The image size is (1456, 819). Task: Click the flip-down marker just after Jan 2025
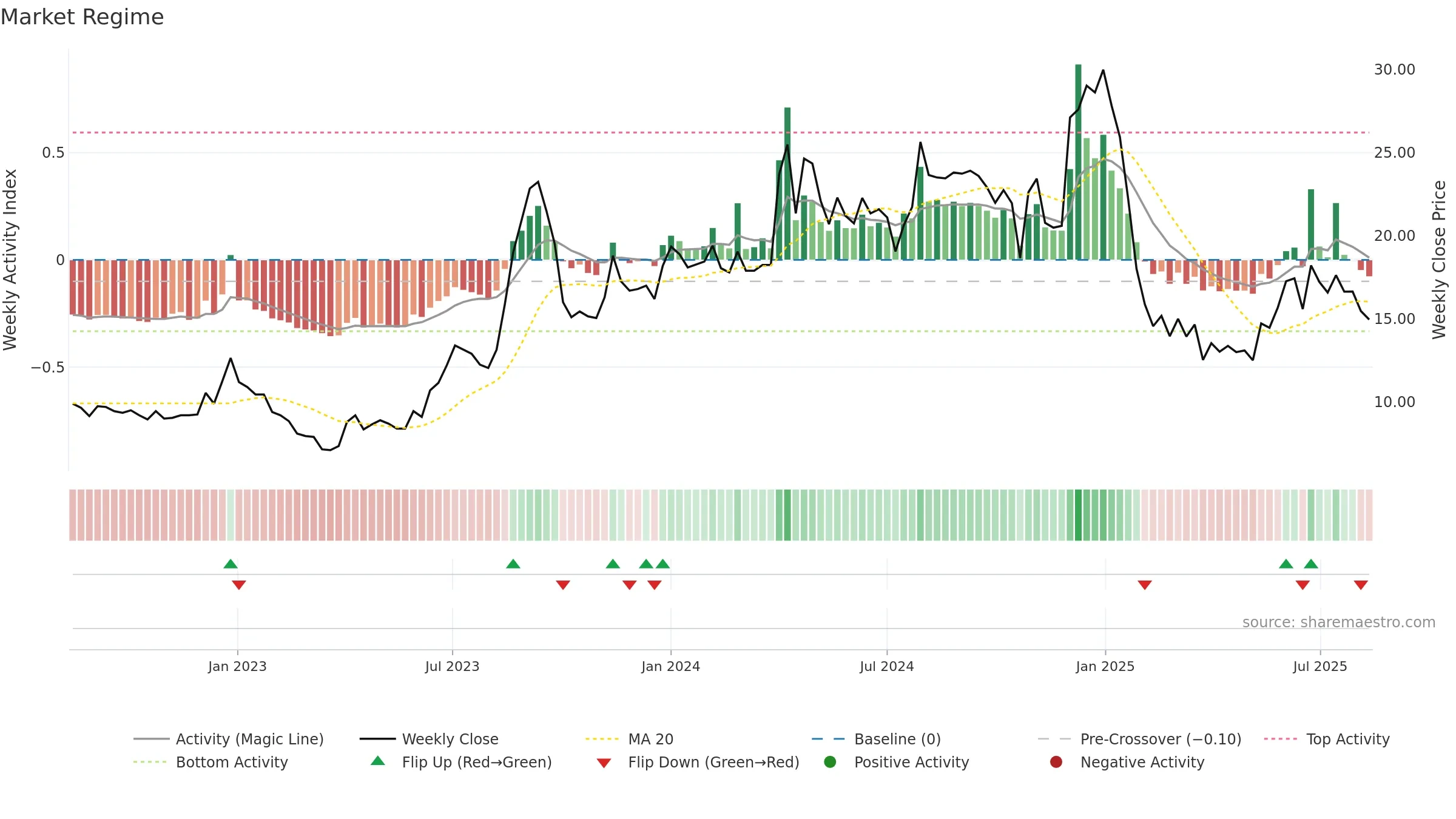pyautogui.click(x=1145, y=585)
